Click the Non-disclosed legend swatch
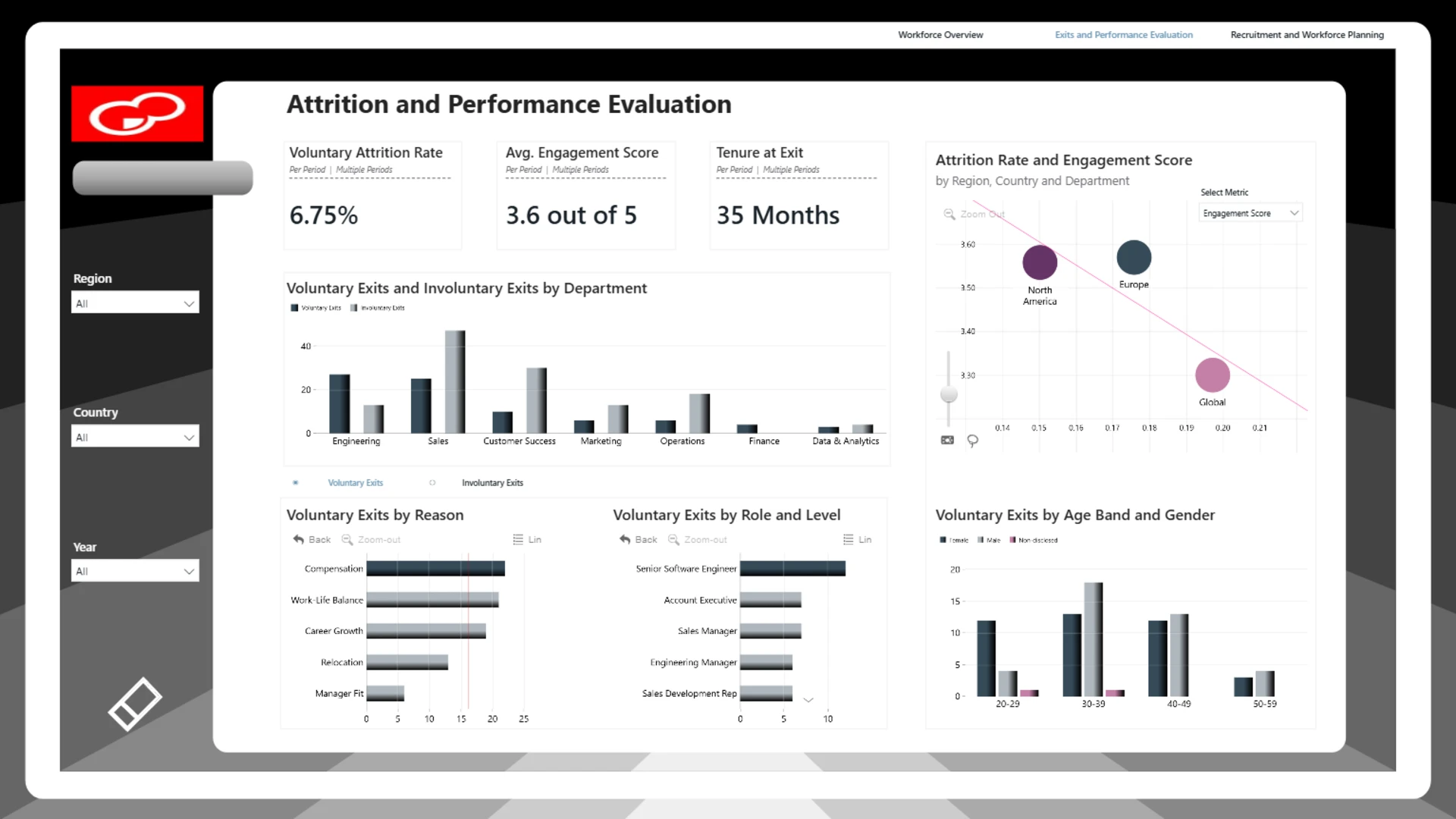The width and height of the screenshot is (1456, 819). (x=1012, y=541)
